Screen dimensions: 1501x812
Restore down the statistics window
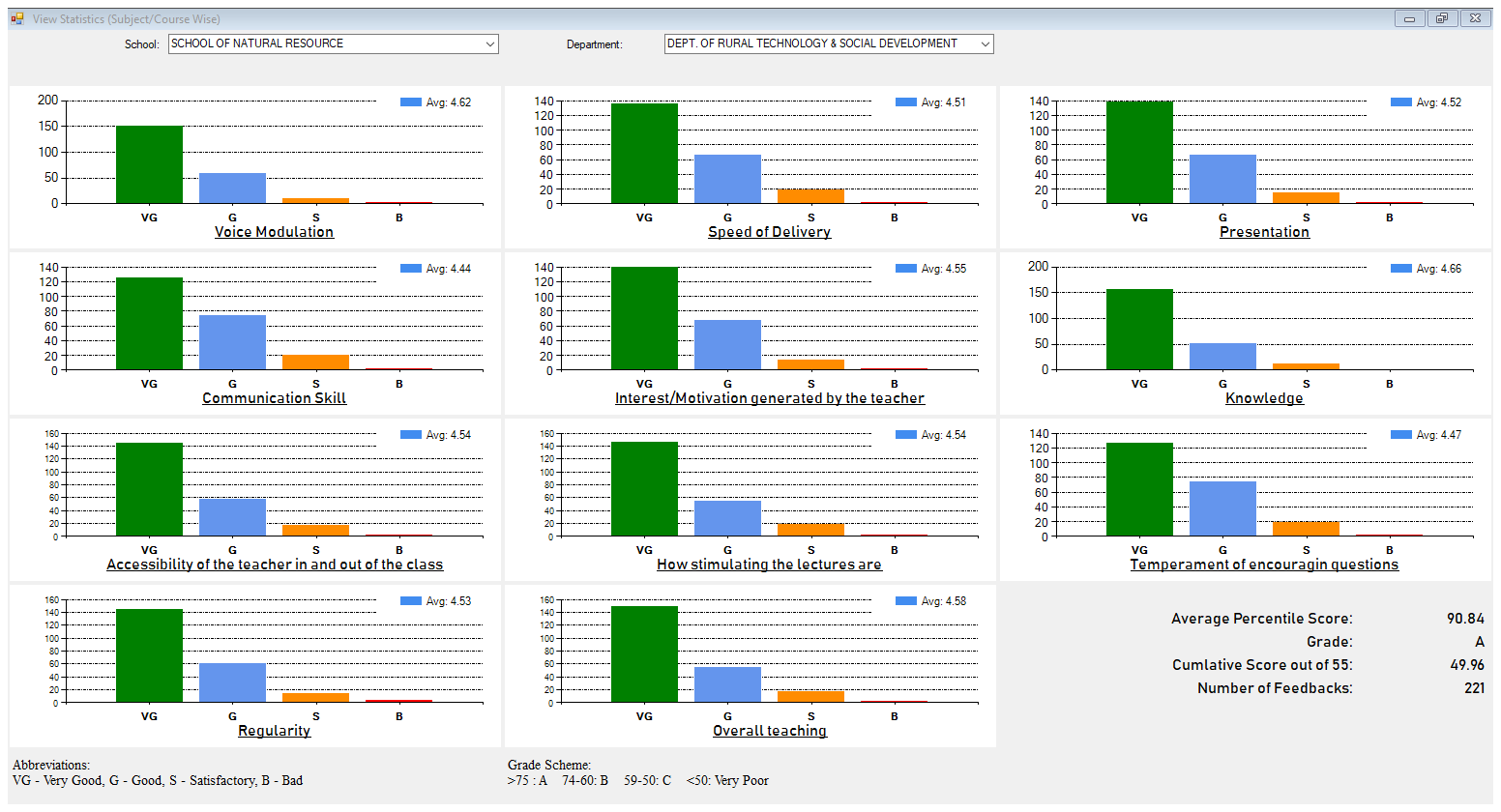pos(1441,18)
